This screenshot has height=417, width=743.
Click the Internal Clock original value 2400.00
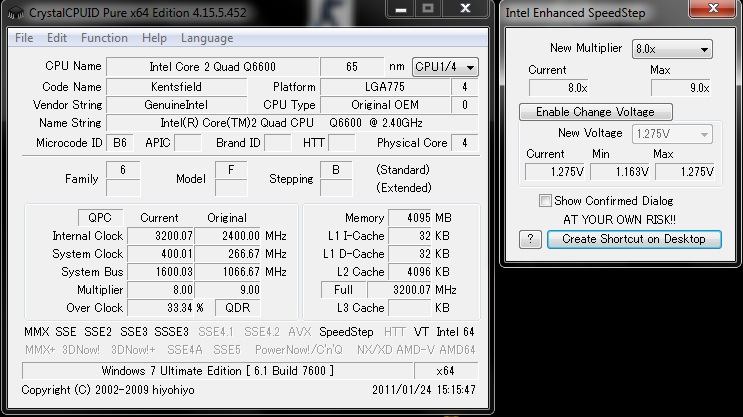coord(228,236)
